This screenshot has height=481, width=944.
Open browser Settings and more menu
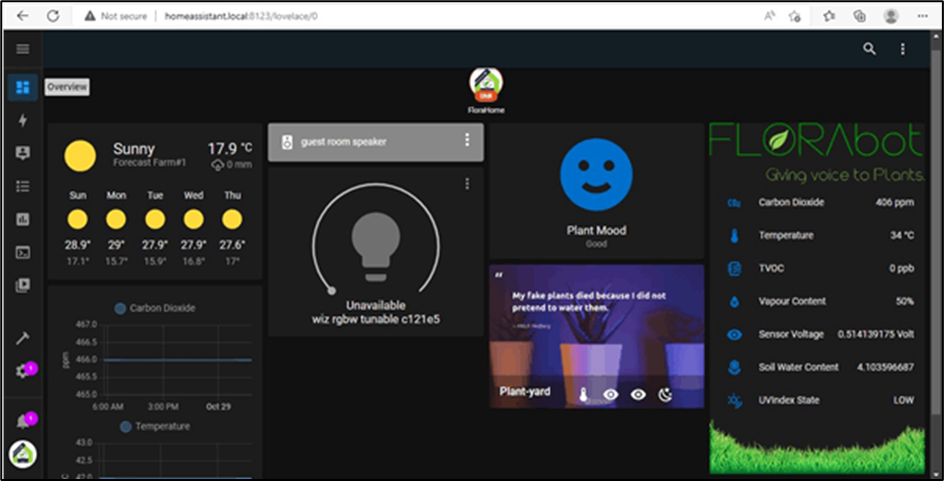924,16
